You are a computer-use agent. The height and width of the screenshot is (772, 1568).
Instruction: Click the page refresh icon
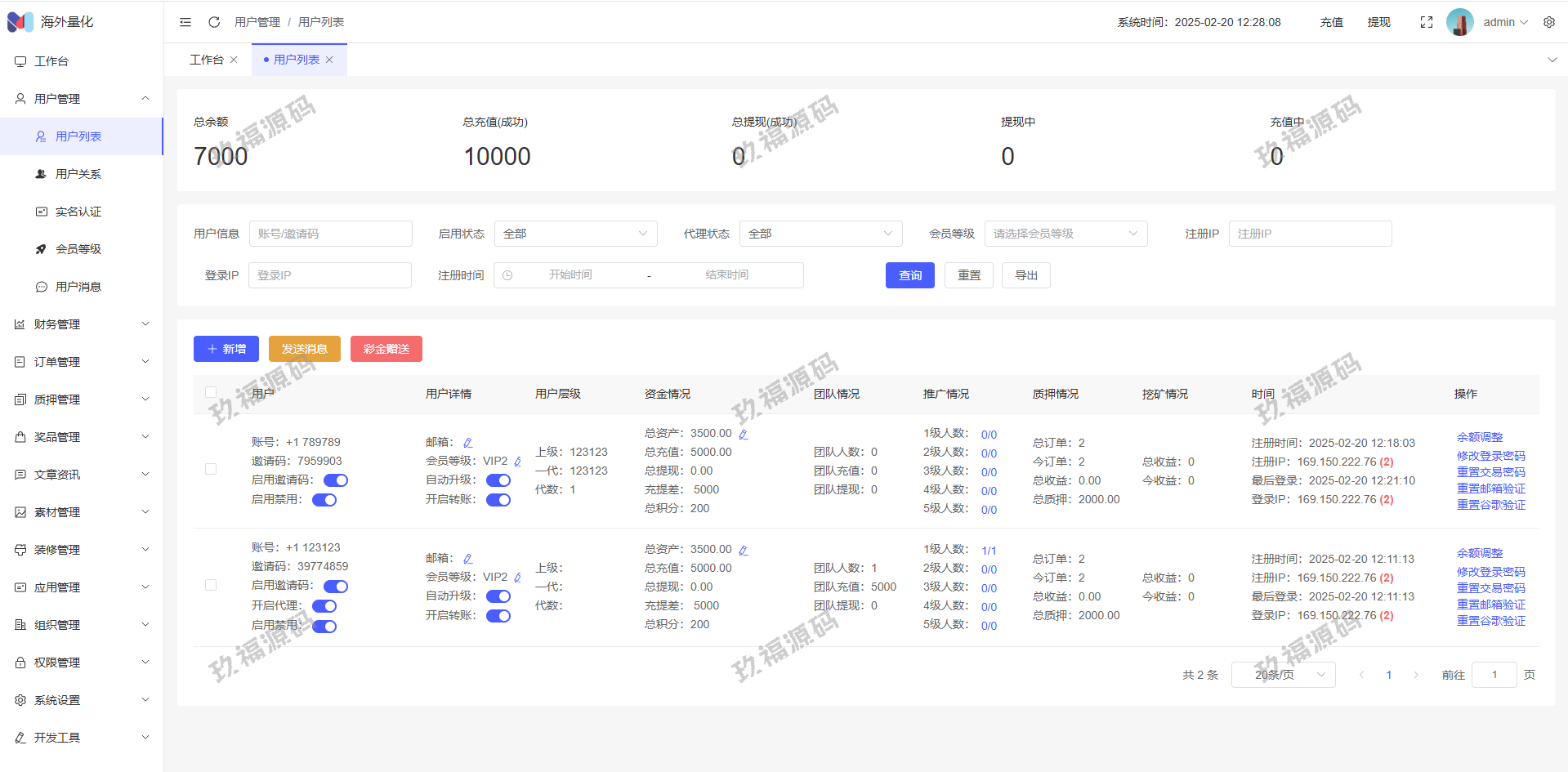[214, 22]
